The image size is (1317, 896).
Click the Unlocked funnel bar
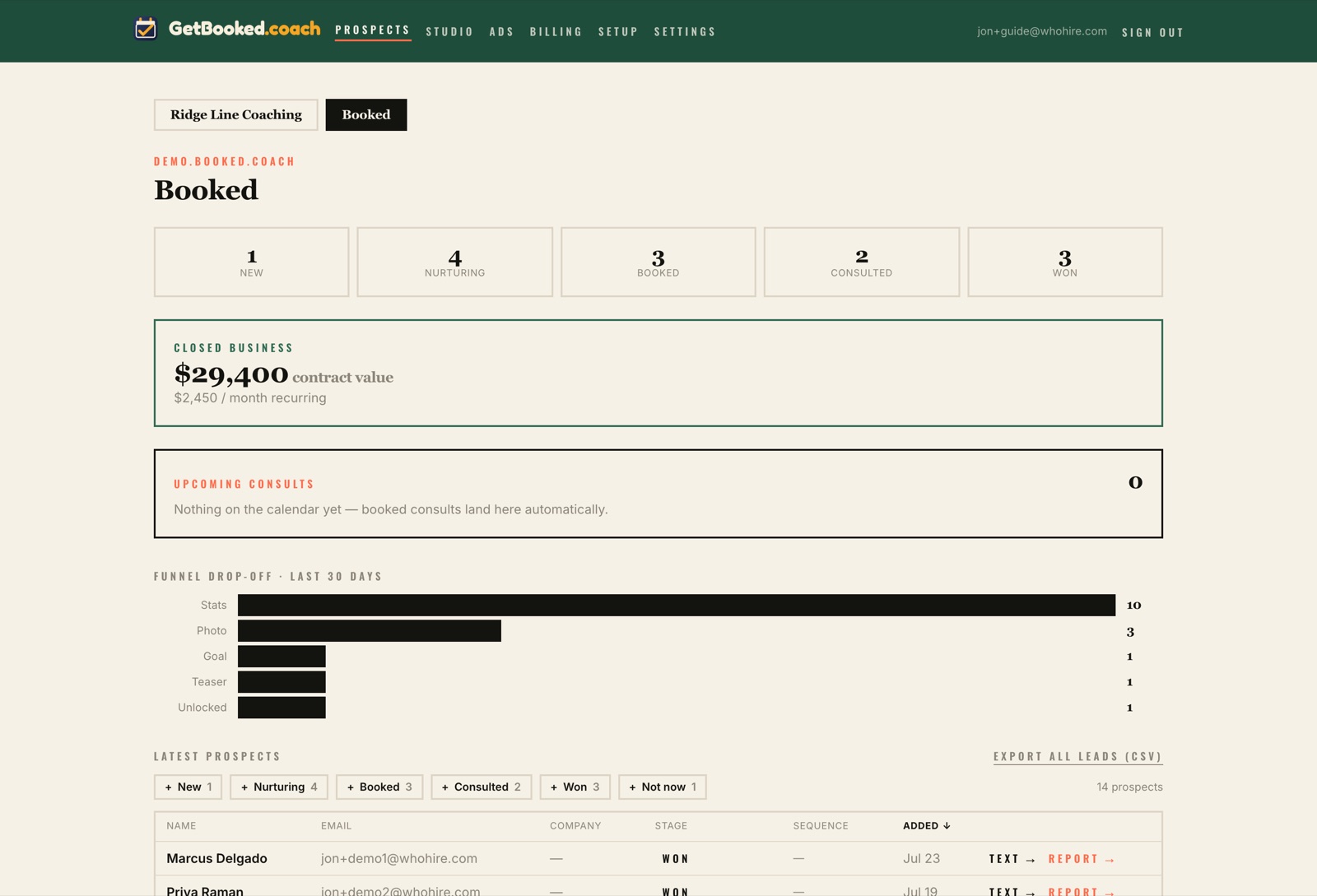[x=282, y=707]
